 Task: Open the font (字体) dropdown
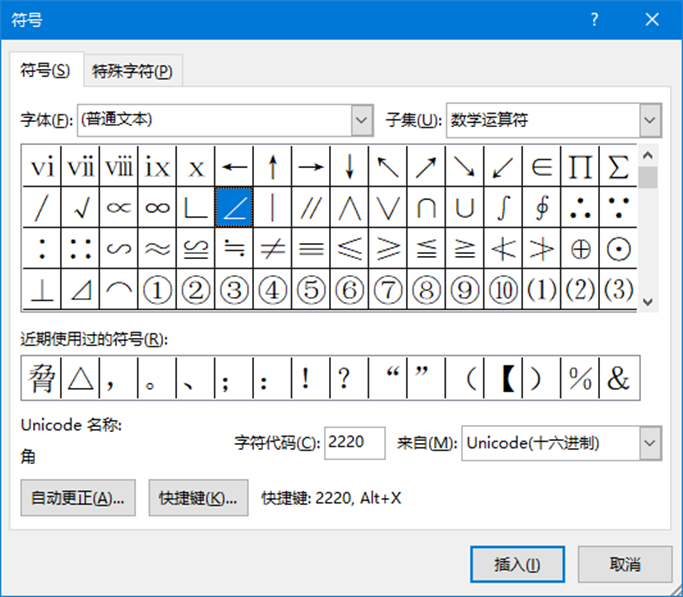(x=361, y=121)
